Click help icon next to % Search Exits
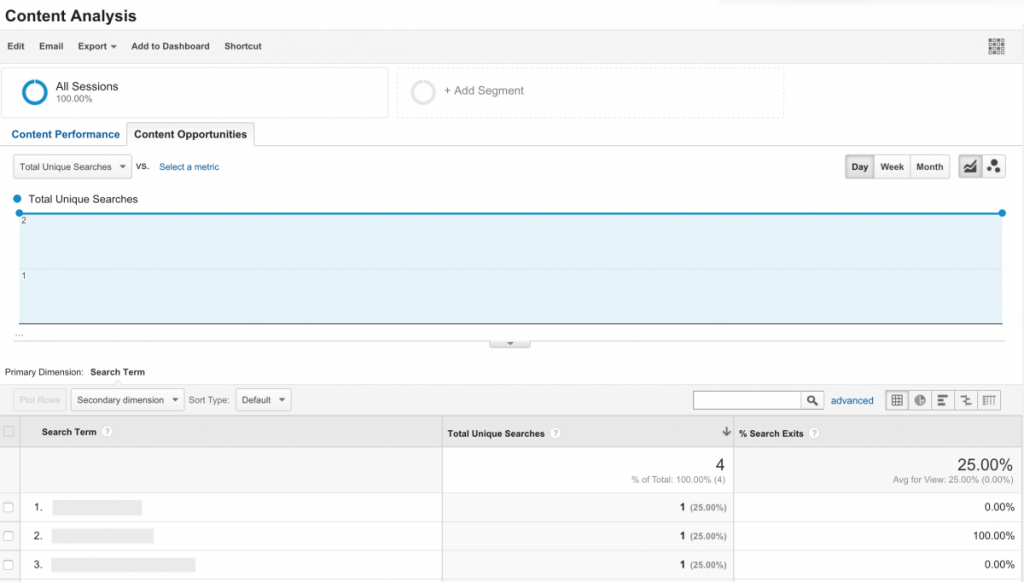 pyautogui.click(x=814, y=433)
